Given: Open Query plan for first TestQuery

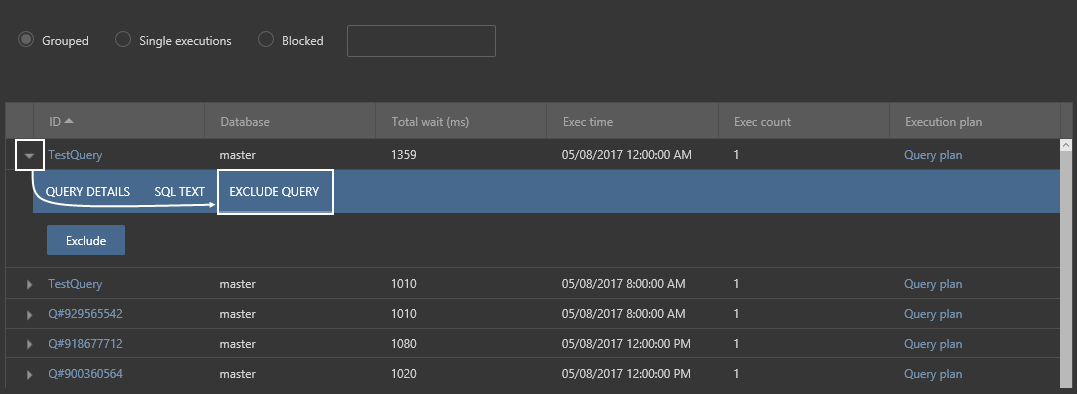Looking at the screenshot, I should pos(933,155).
